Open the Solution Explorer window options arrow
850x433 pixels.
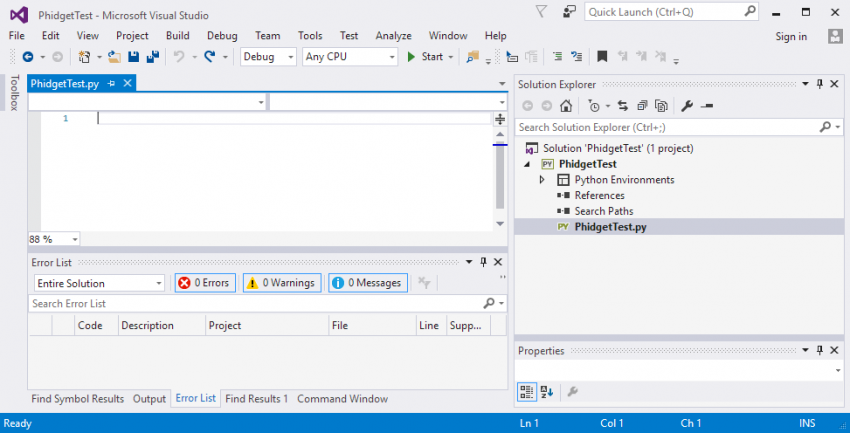(806, 84)
